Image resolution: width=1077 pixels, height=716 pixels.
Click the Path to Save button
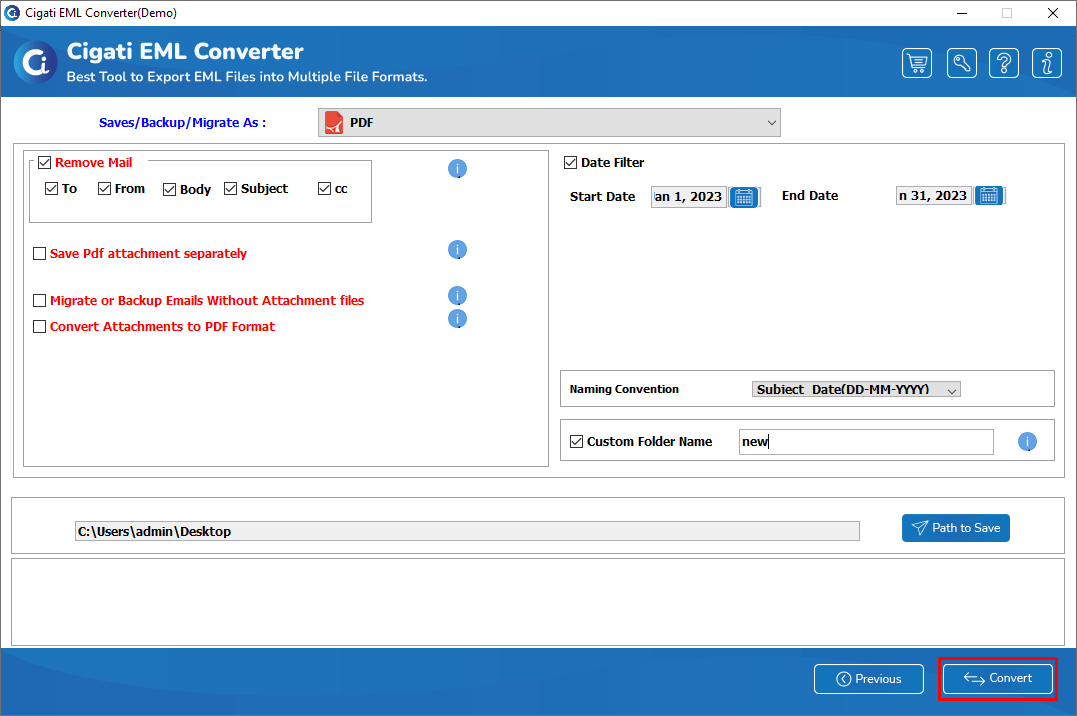[955, 528]
